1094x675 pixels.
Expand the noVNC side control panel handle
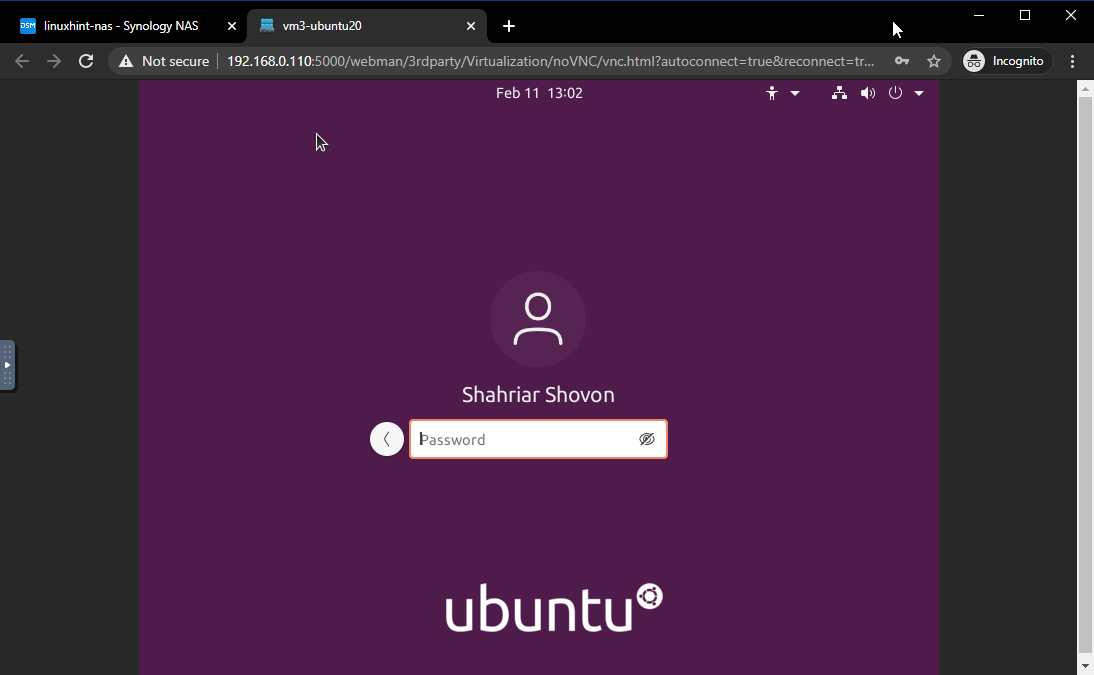[x=7, y=365]
